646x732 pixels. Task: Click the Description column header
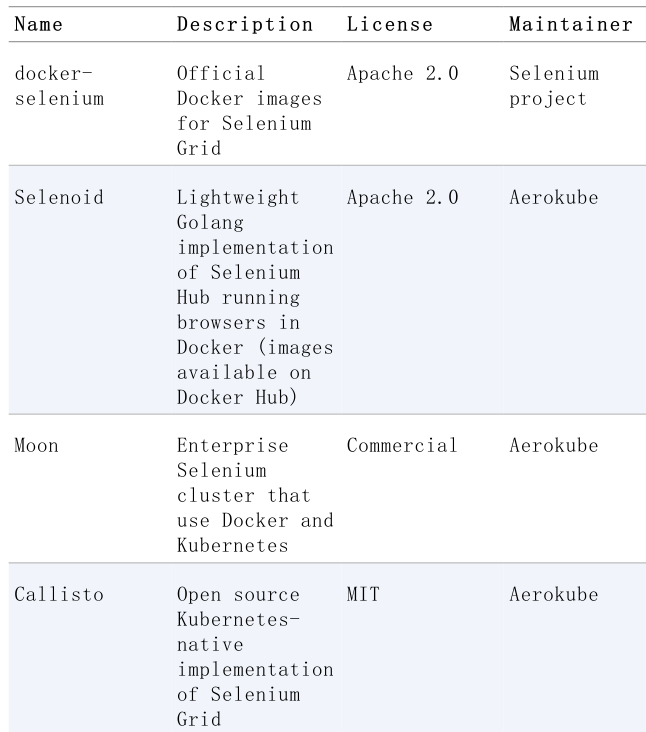[245, 24]
